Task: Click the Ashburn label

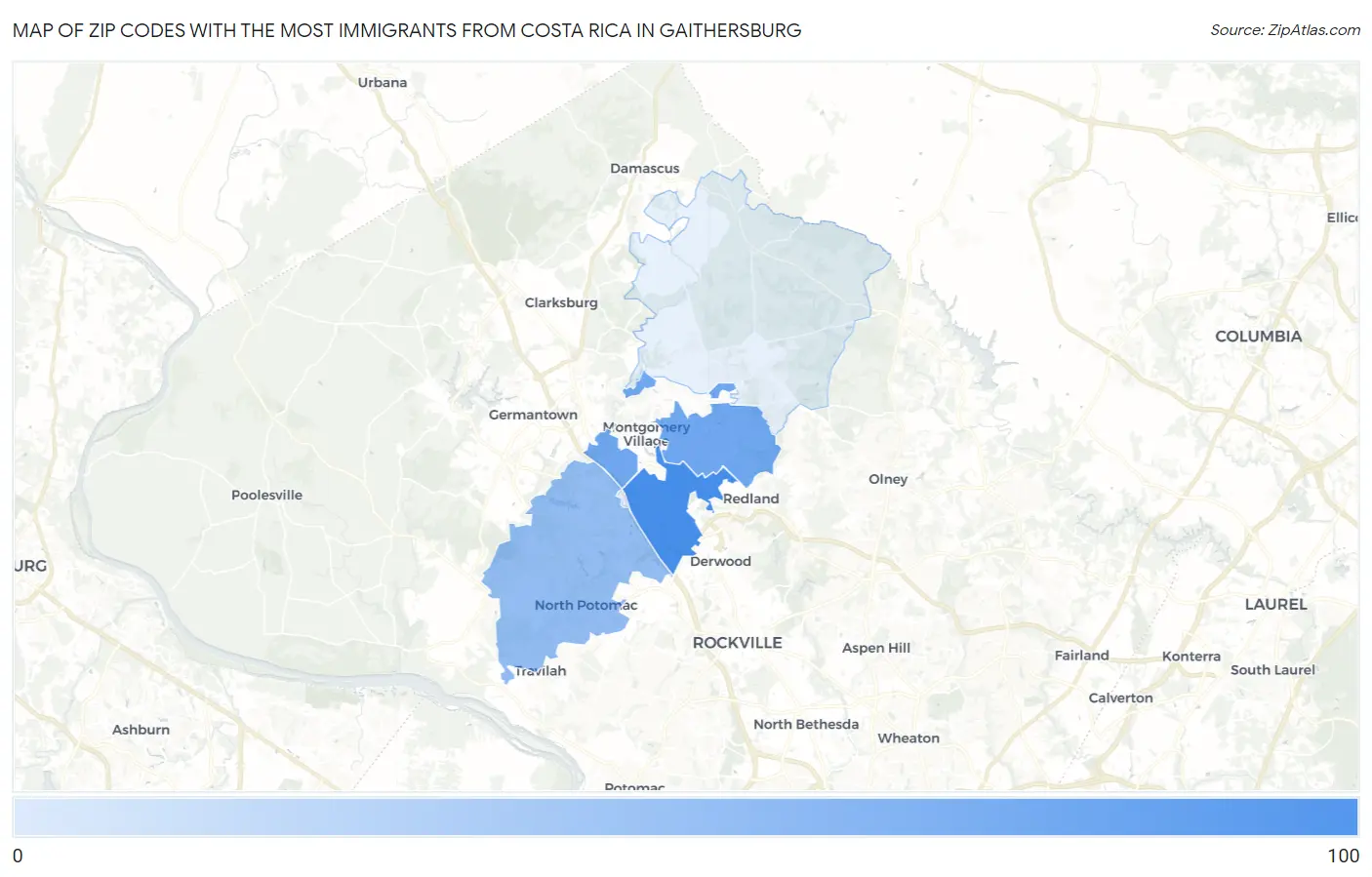Action: (141, 730)
